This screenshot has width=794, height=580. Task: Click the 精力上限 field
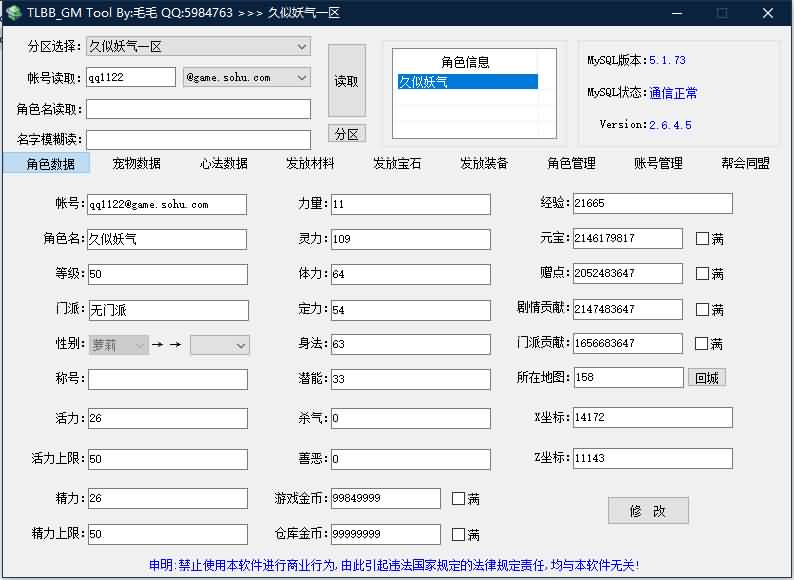click(168, 534)
